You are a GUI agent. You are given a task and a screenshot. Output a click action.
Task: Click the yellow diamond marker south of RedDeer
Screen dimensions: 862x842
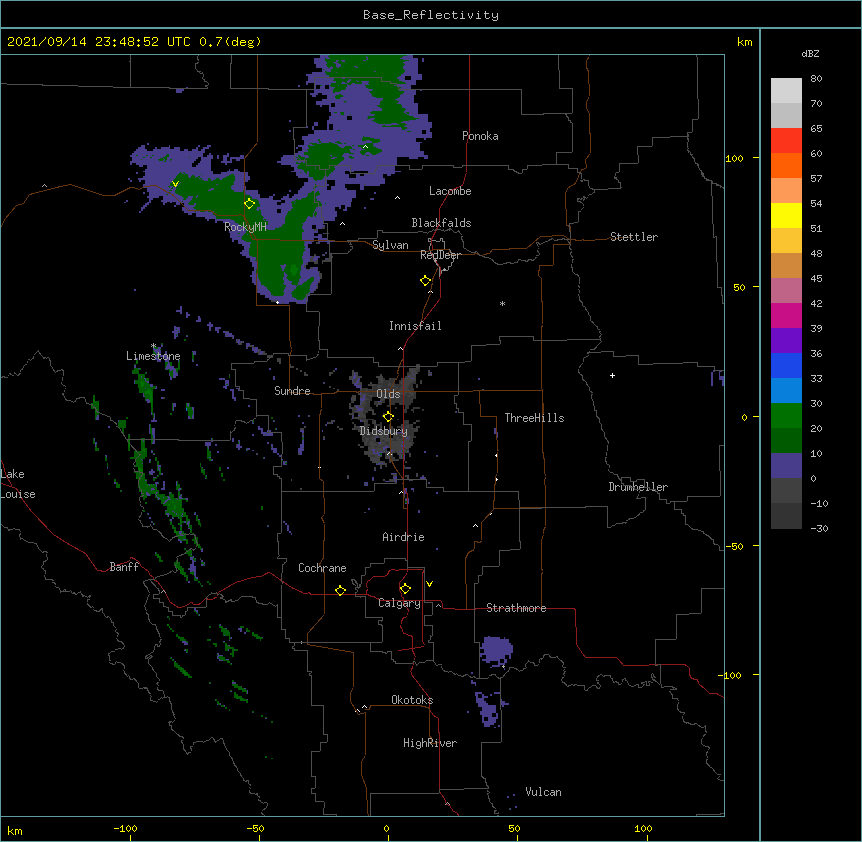(x=426, y=281)
